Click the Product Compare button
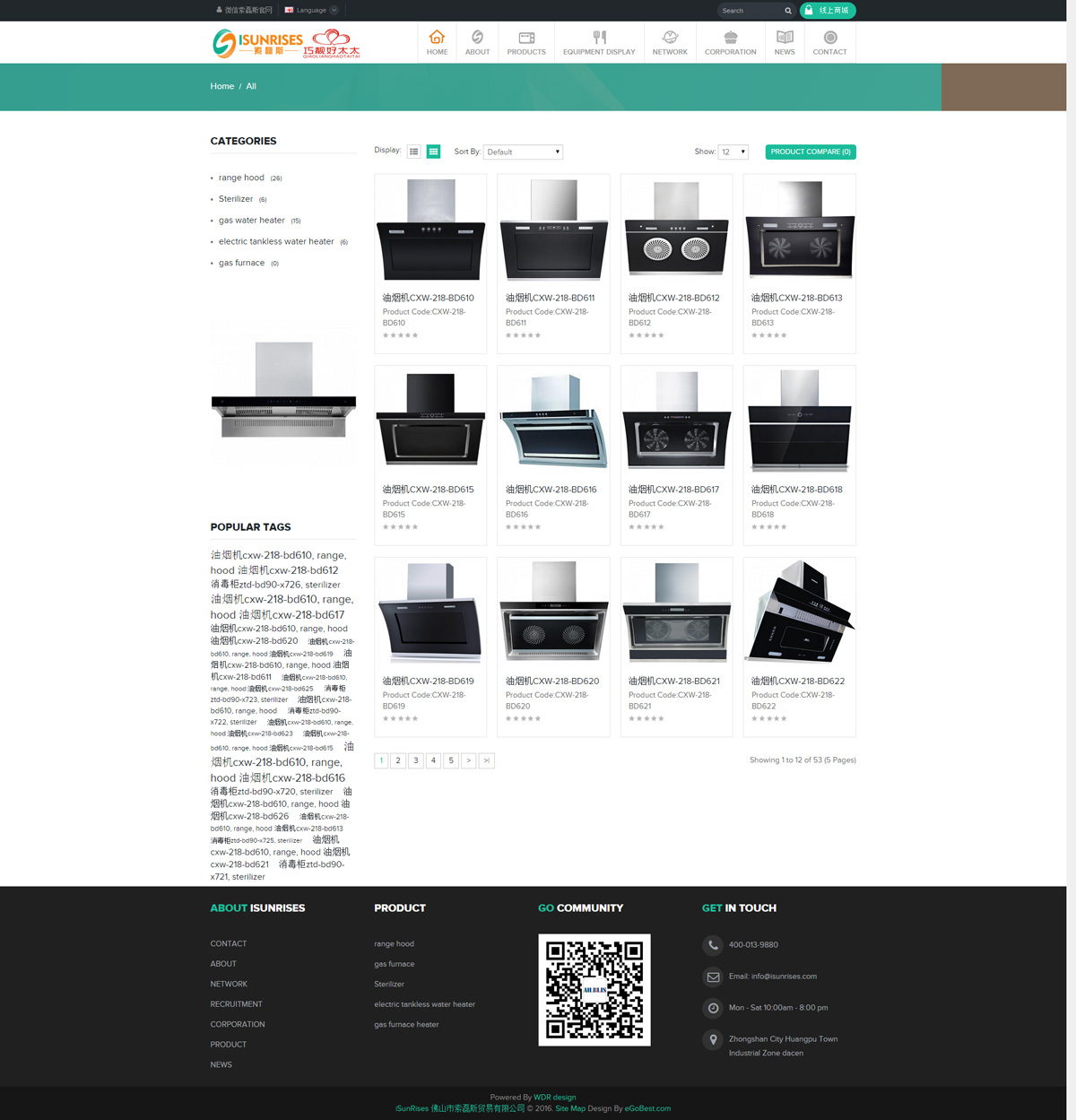Image resolution: width=1076 pixels, height=1120 pixels. 811,152
